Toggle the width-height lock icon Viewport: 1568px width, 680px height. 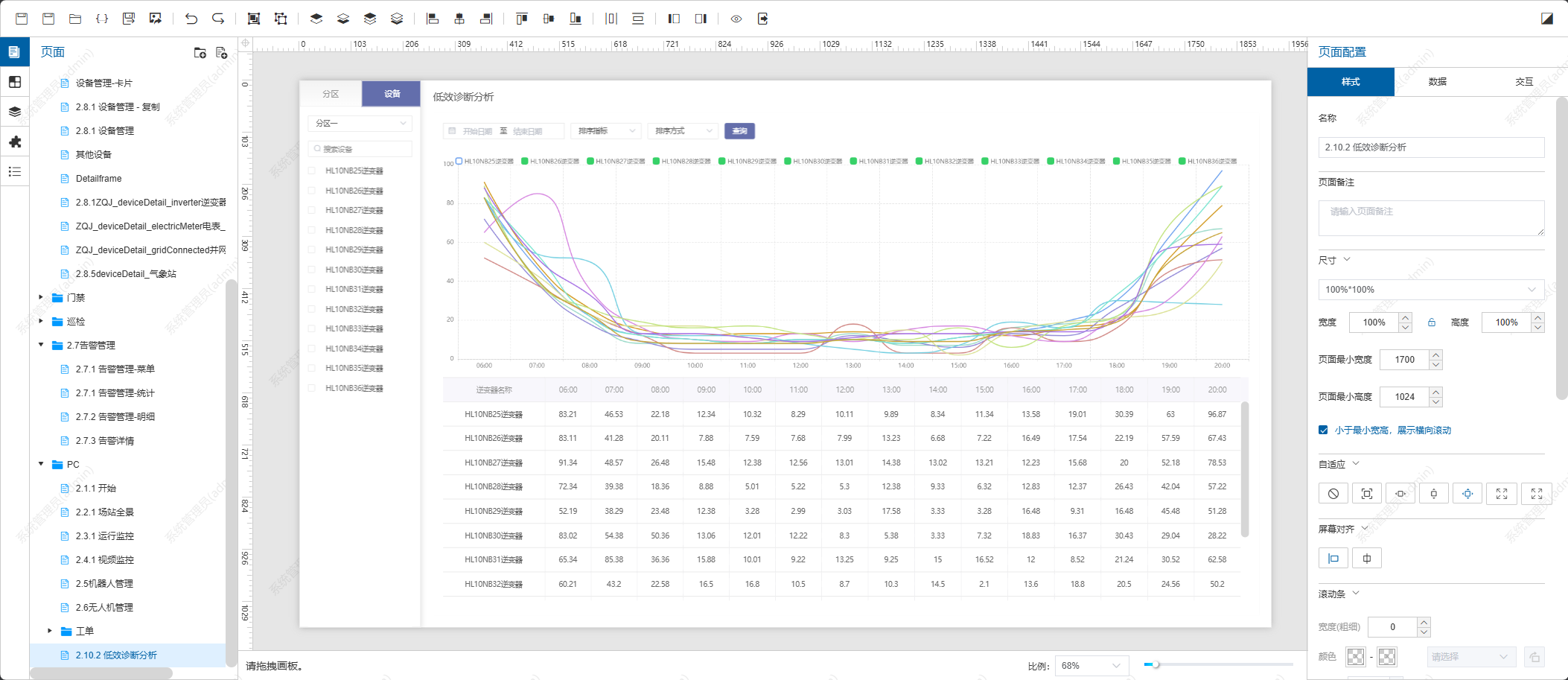coord(1431,322)
